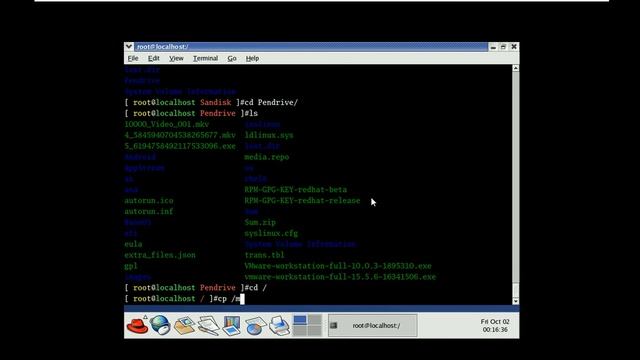The width and height of the screenshot is (640, 360).
Task: Open the Edit menu
Action: pos(153,58)
